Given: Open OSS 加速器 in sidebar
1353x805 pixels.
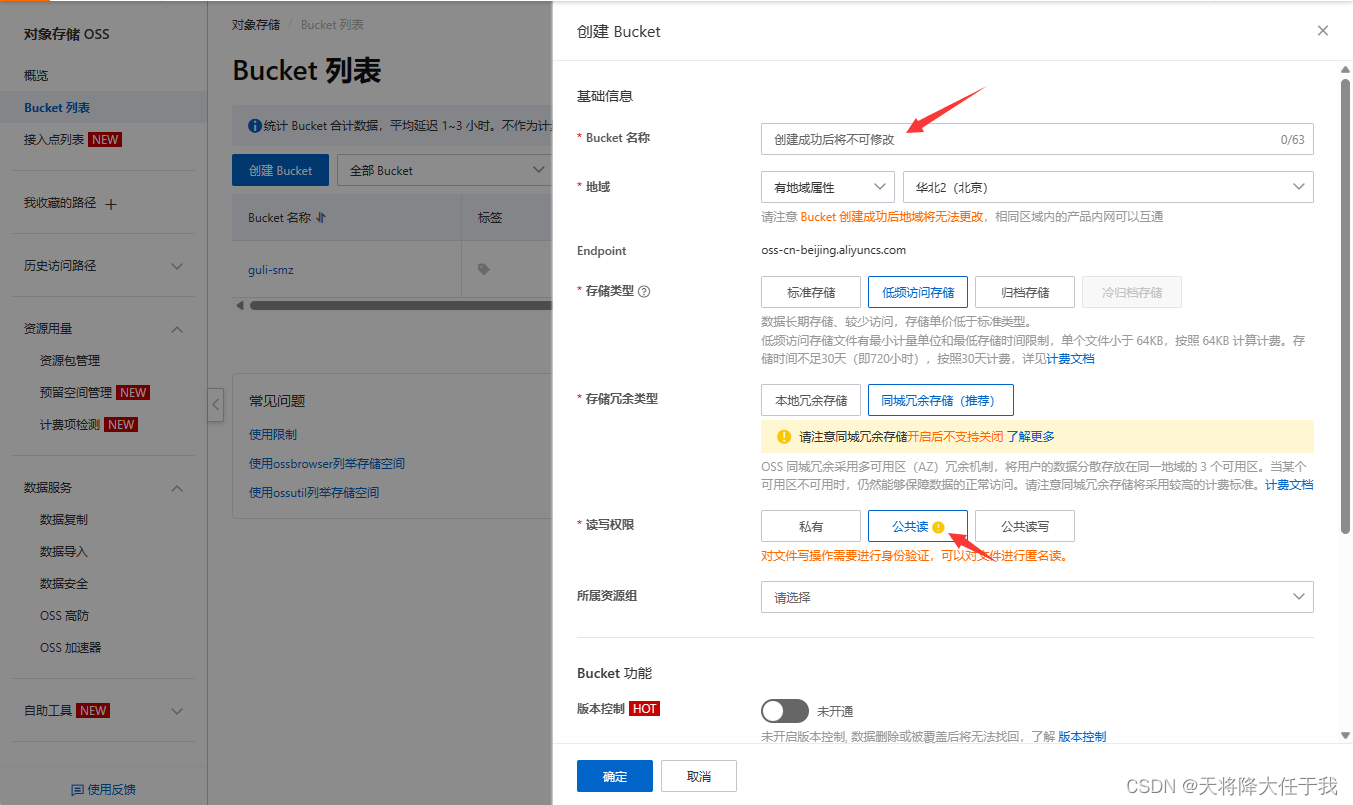Looking at the screenshot, I should tap(70, 648).
